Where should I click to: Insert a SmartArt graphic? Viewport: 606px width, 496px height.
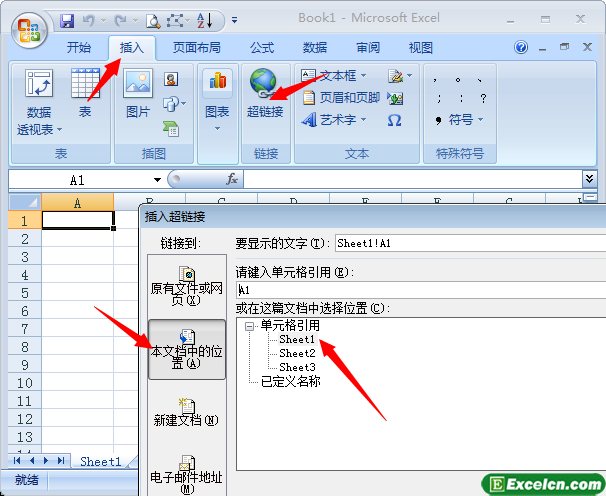(171, 129)
